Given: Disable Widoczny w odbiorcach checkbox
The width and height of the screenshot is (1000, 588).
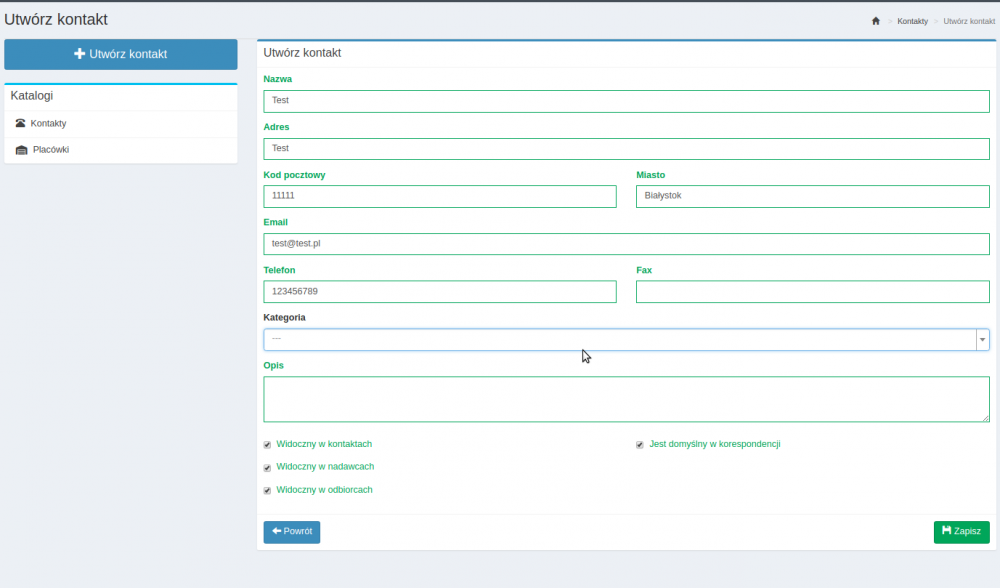Looking at the screenshot, I should tap(267, 490).
